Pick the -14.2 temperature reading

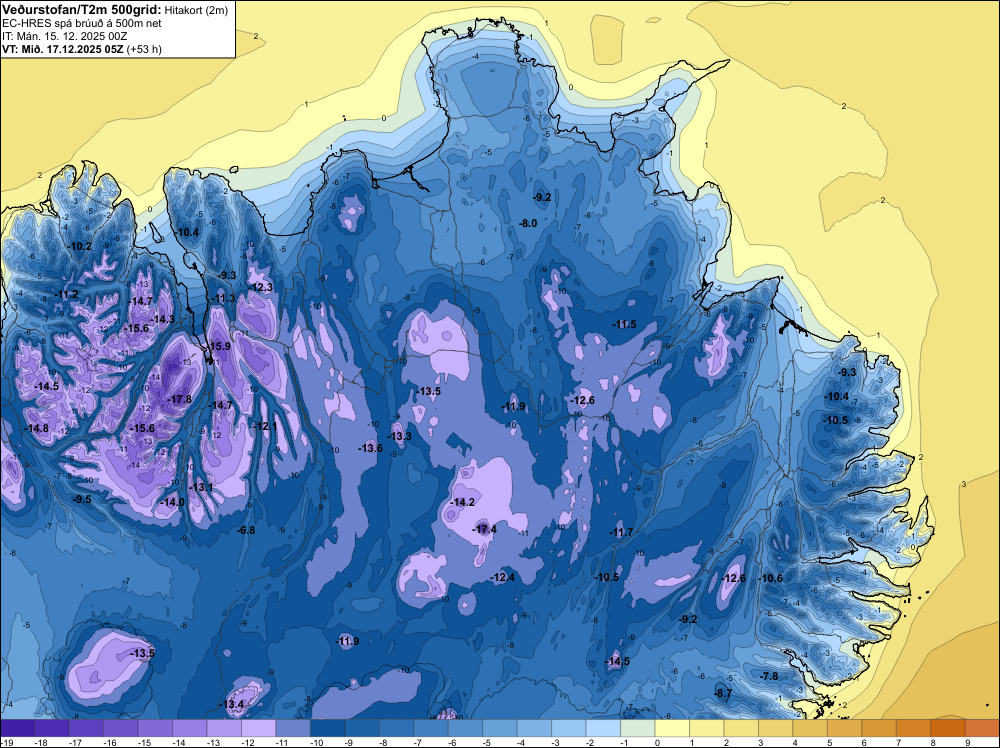462,502
